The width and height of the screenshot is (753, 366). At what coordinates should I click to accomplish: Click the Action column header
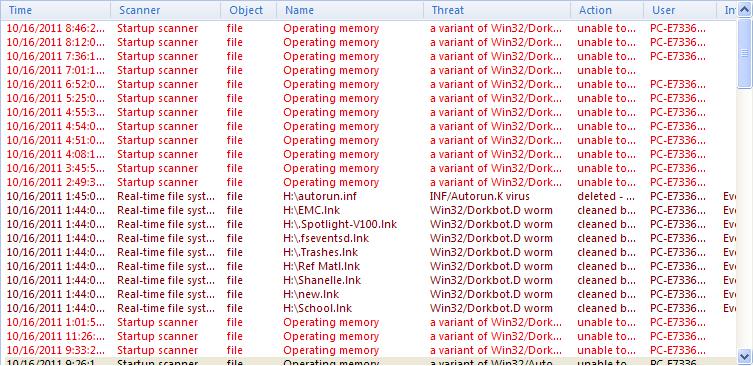(x=607, y=10)
